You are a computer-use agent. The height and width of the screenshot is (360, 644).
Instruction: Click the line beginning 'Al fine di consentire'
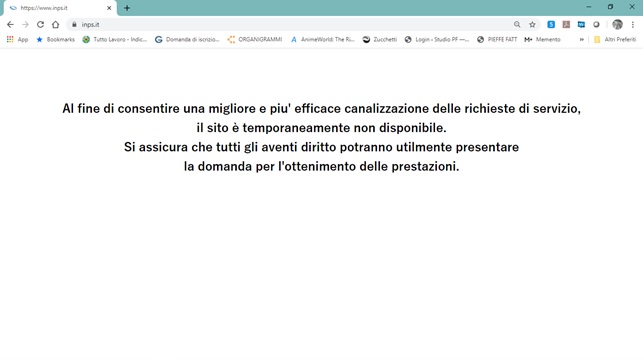pyautogui.click(x=321, y=108)
